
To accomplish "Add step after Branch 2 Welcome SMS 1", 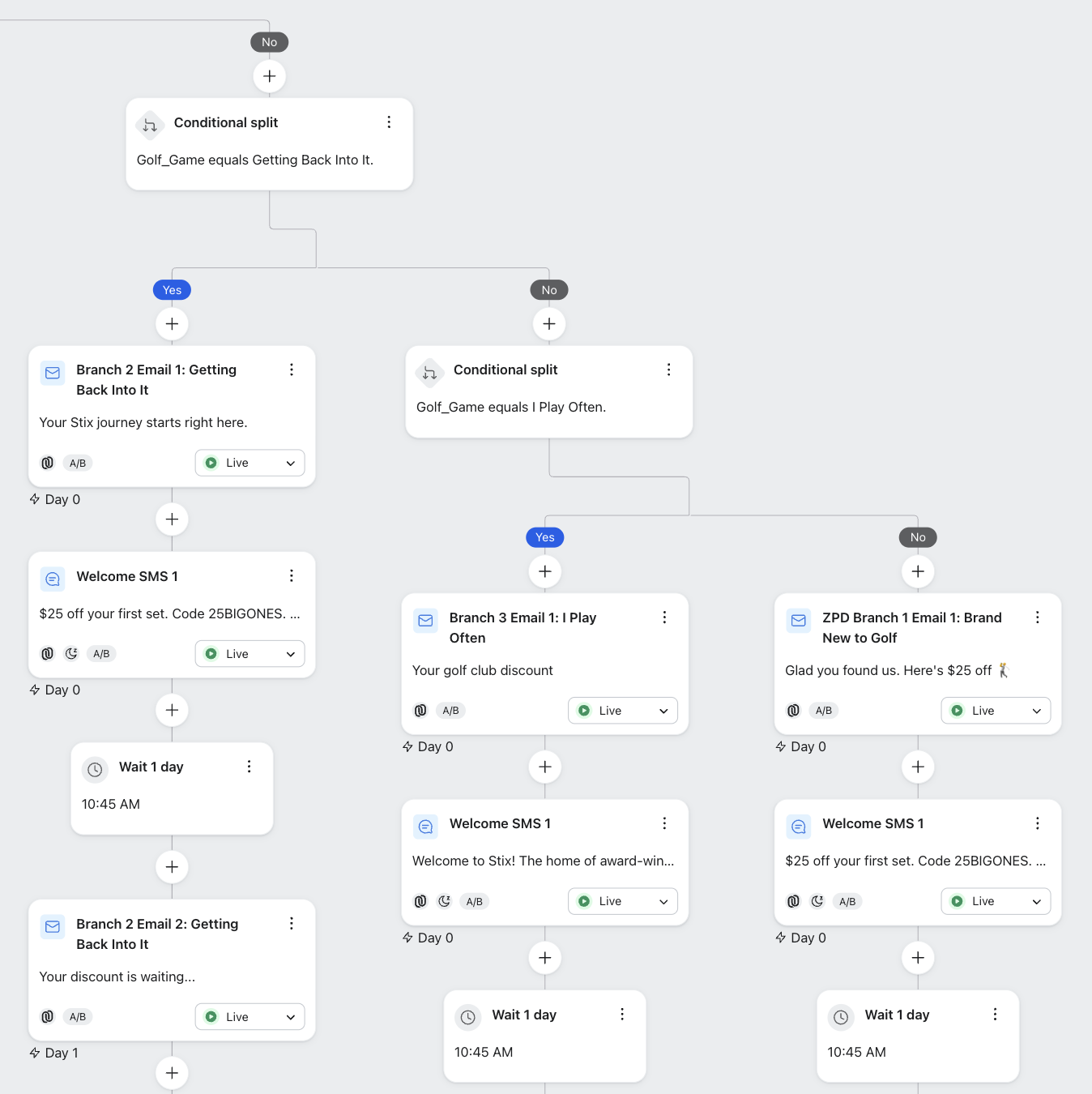I will 172,711.
